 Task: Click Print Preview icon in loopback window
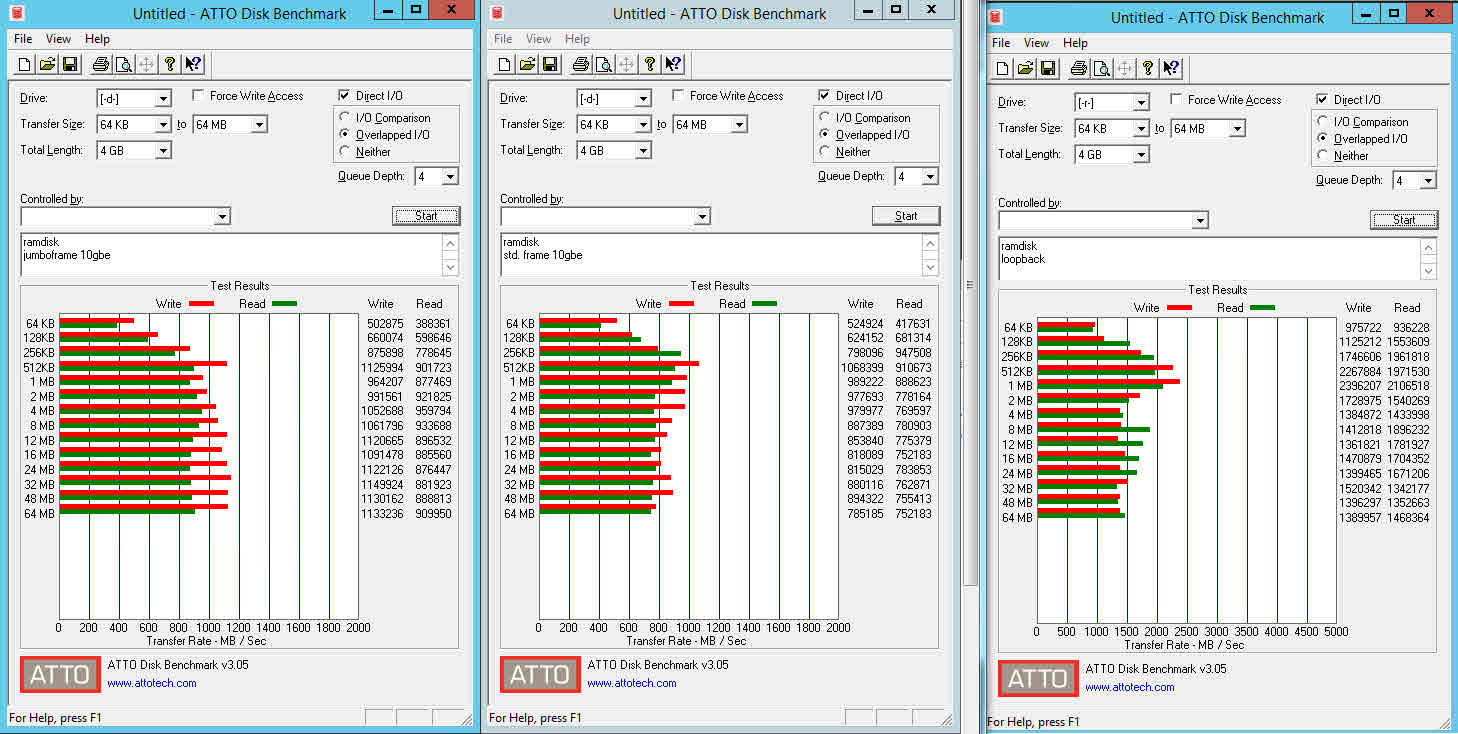[x=1102, y=69]
